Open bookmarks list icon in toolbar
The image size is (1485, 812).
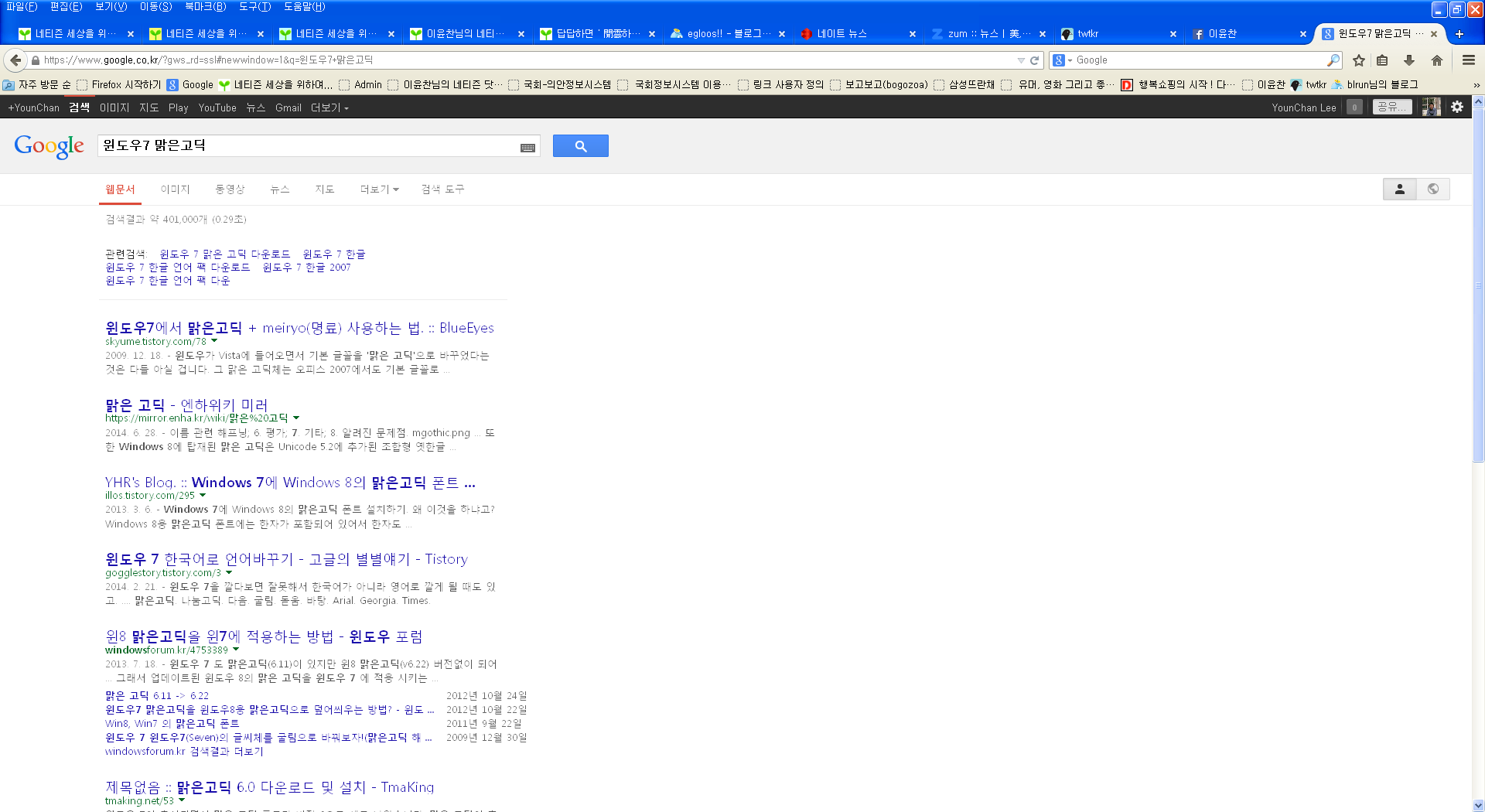click(x=1383, y=60)
